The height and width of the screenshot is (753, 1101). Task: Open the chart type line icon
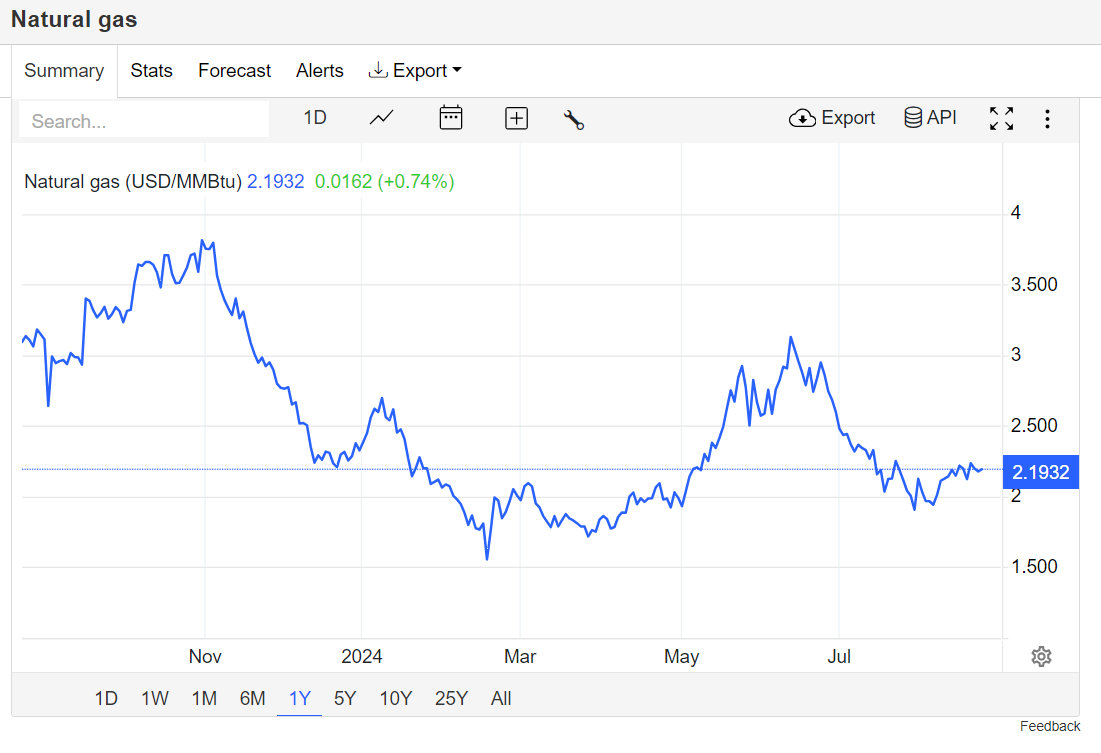pos(381,118)
